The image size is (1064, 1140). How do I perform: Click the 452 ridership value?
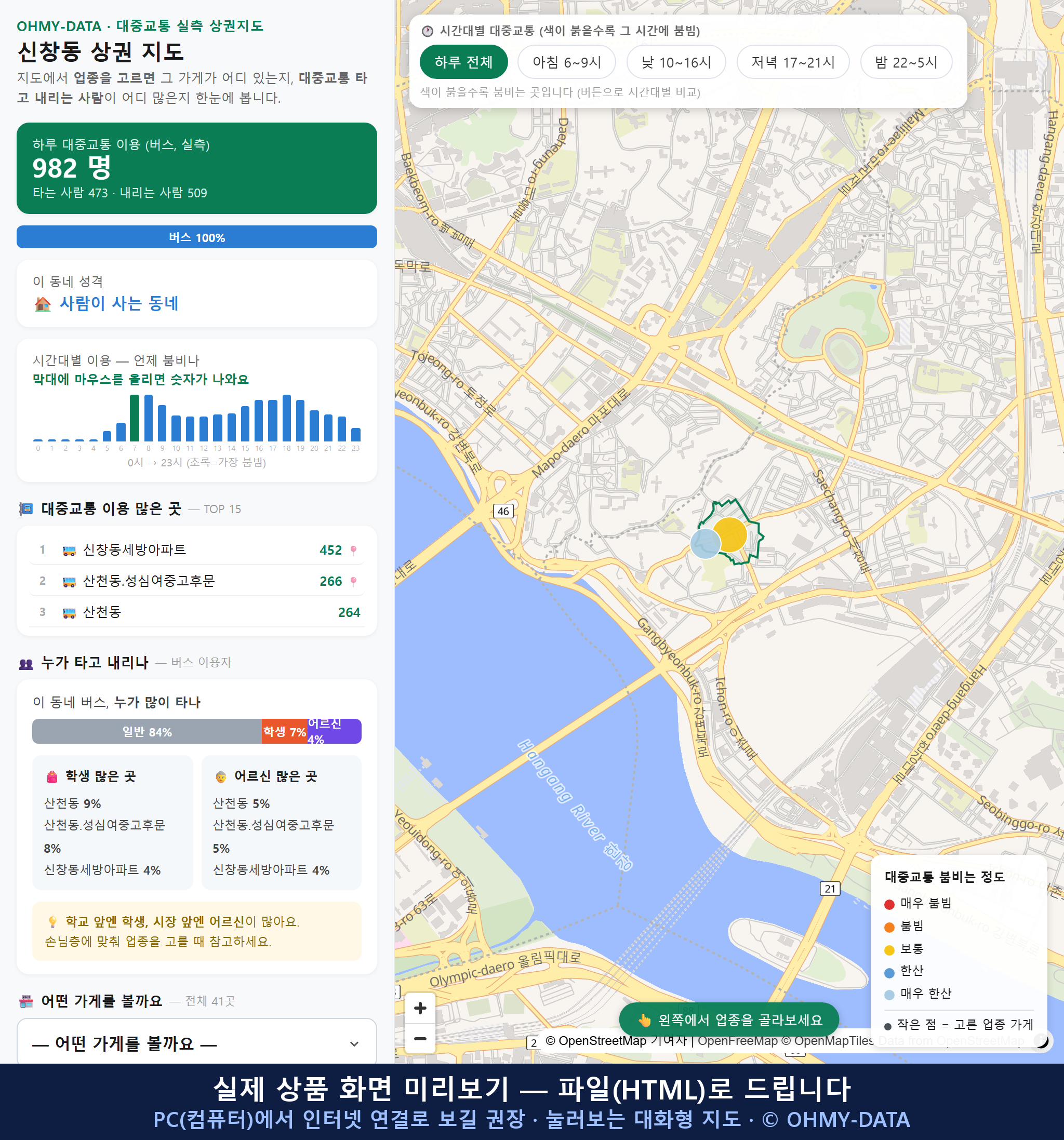tap(330, 551)
